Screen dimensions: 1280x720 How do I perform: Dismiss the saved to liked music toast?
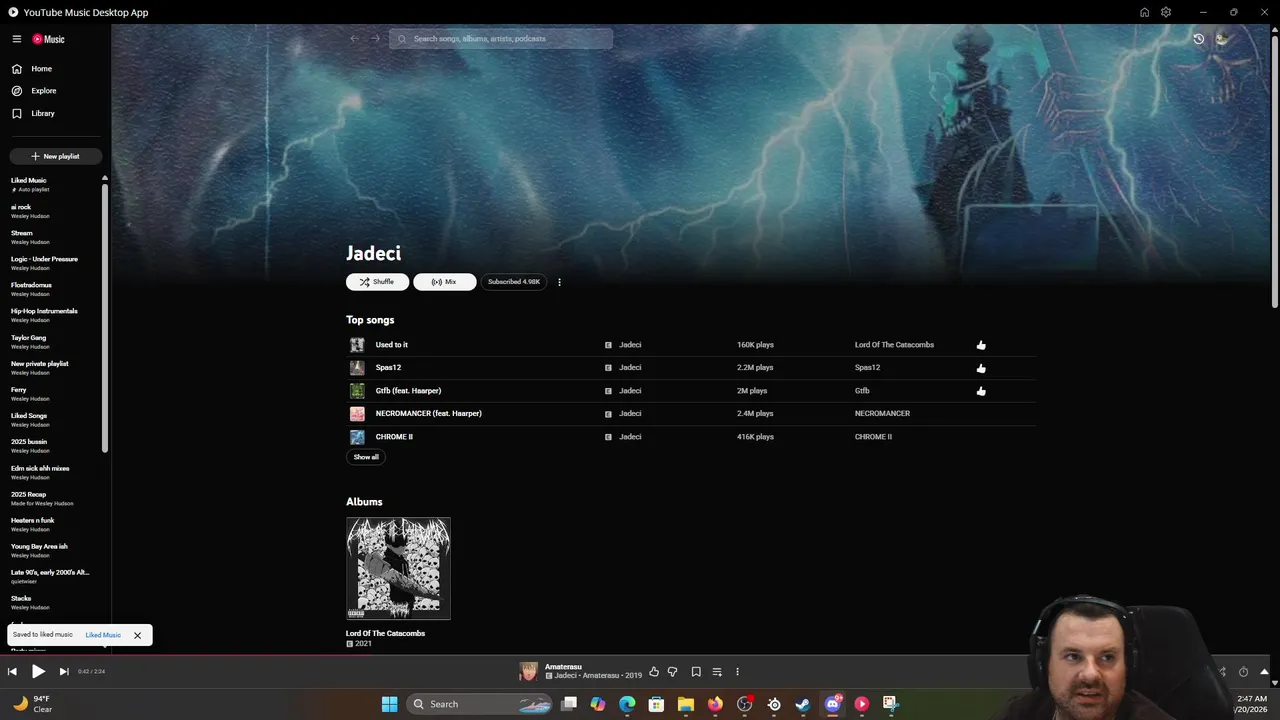pos(138,635)
